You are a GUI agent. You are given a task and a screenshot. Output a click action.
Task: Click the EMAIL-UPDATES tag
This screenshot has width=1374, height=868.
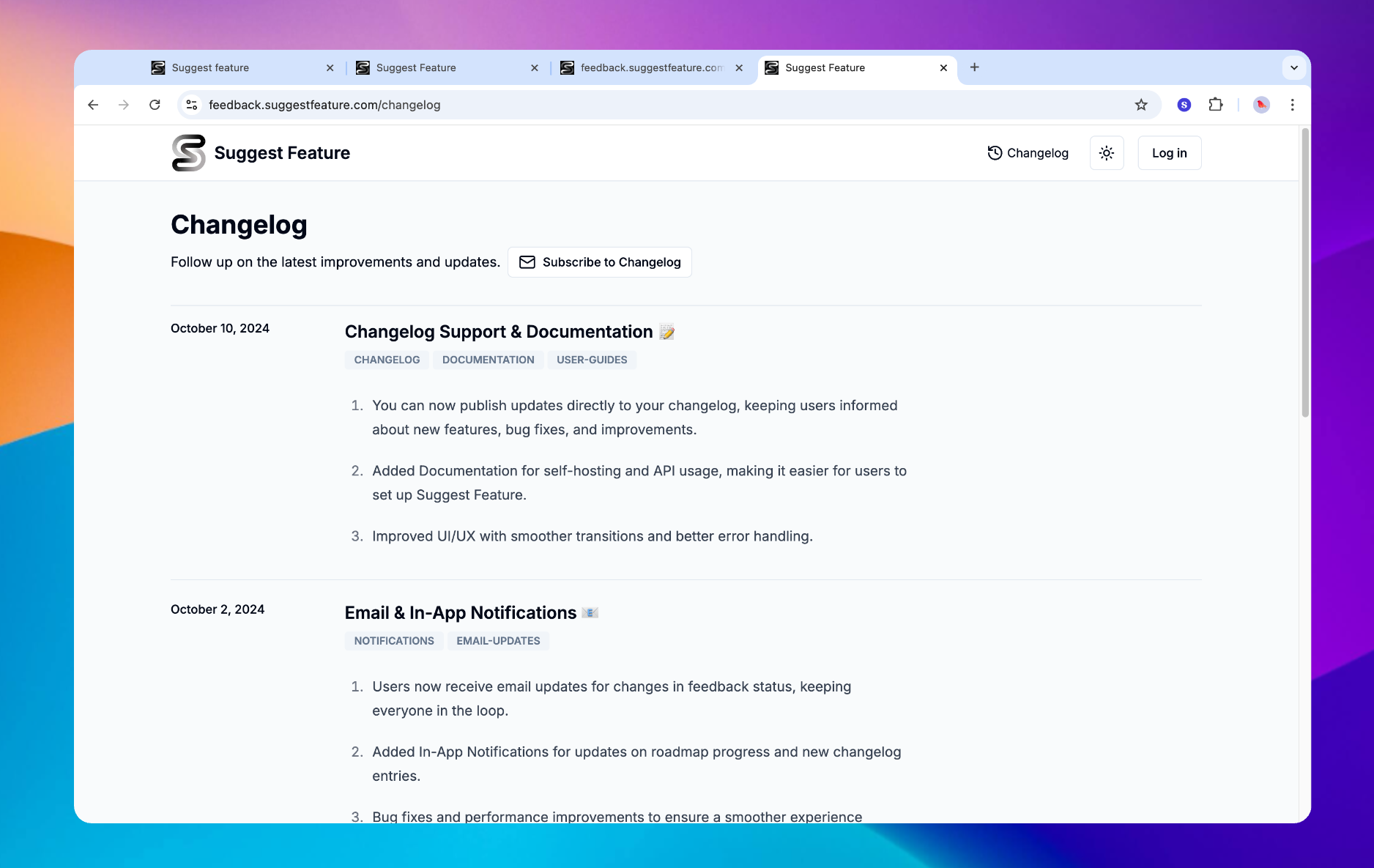click(x=498, y=641)
